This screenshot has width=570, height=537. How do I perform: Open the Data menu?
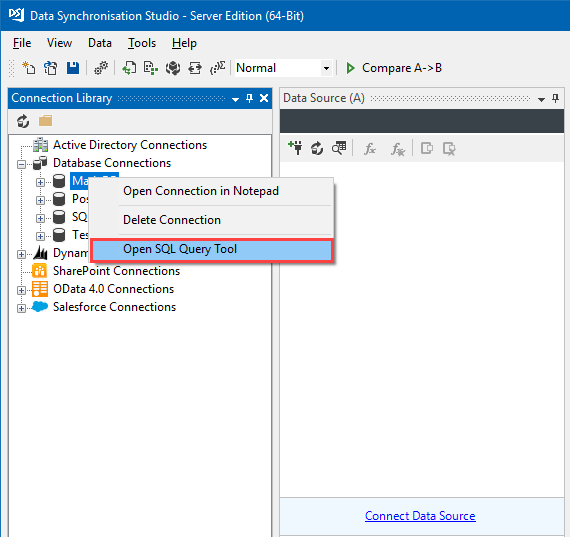click(x=100, y=43)
